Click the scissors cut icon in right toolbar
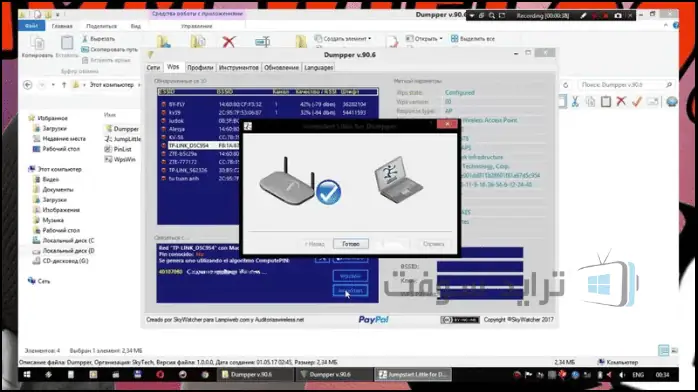This screenshot has width=698, height=392. click(x=575, y=101)
